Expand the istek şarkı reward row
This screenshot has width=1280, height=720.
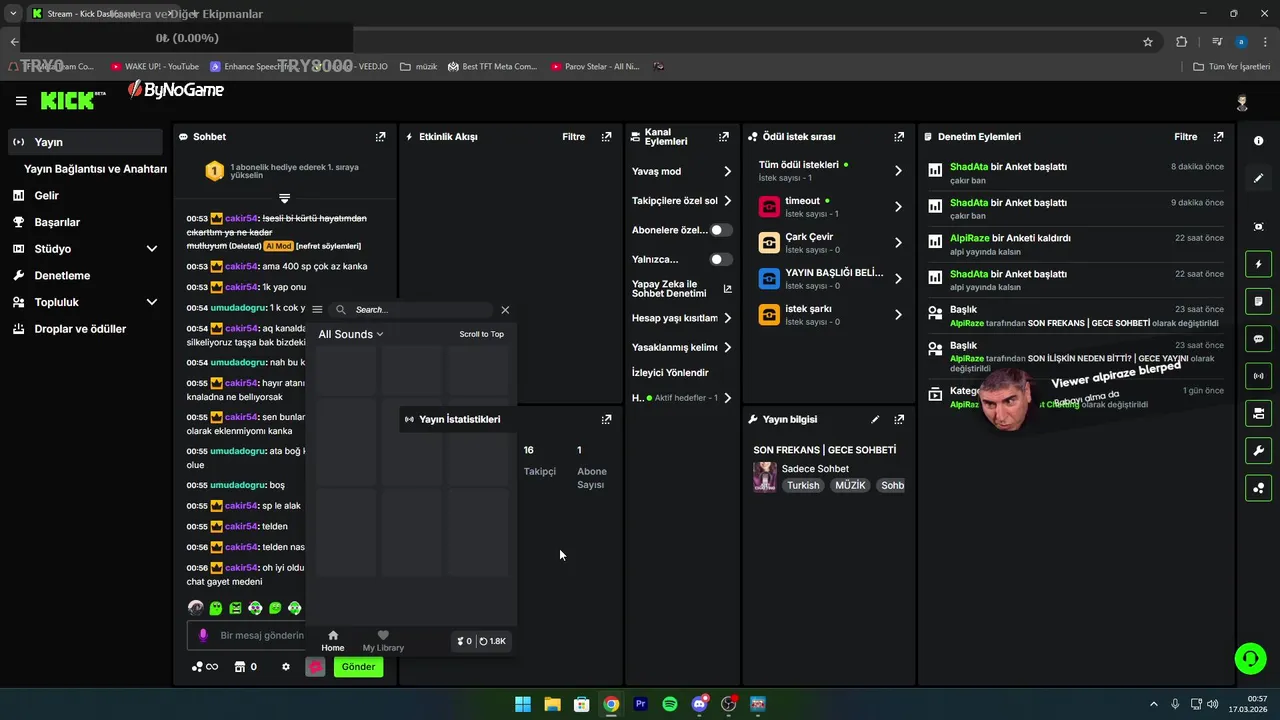coord(898,315)
